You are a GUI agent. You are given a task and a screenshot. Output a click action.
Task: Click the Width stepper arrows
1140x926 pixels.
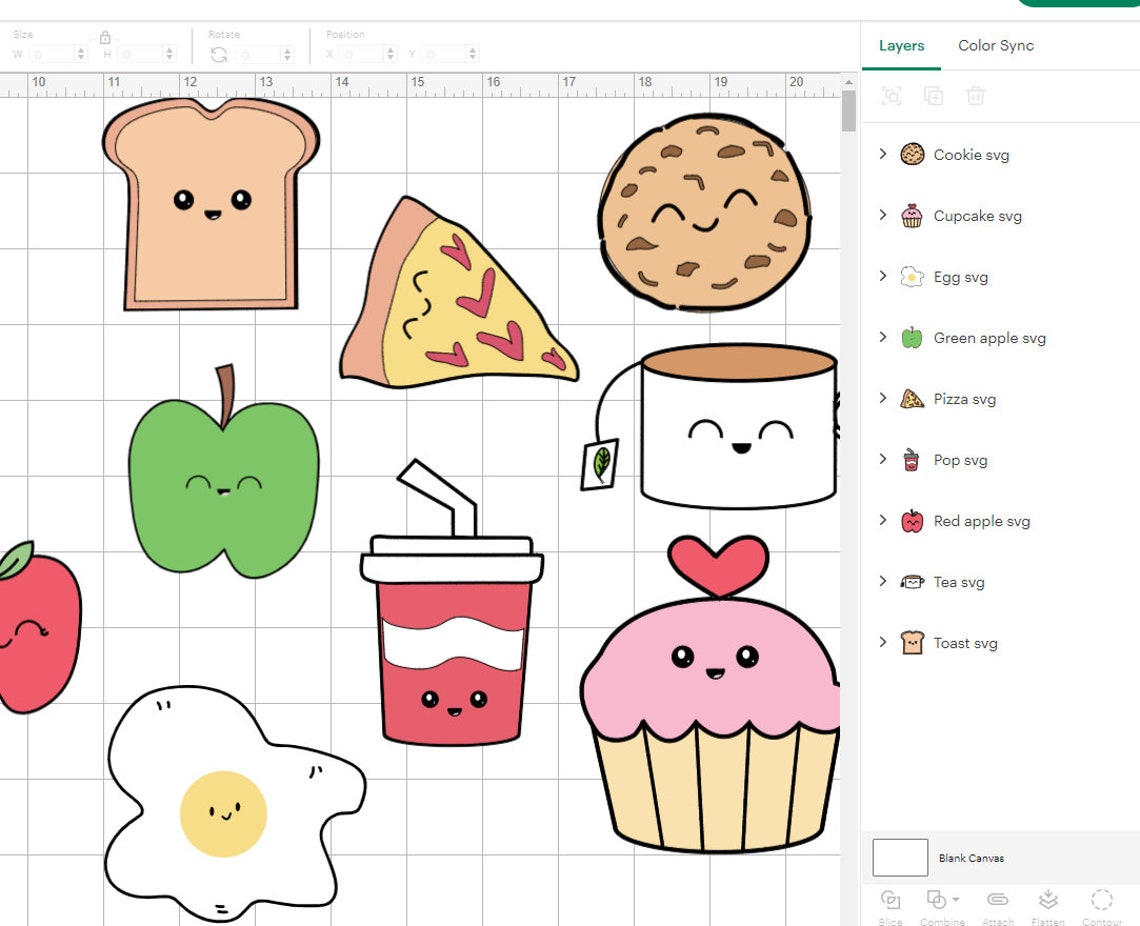click(x=81, y=54)
